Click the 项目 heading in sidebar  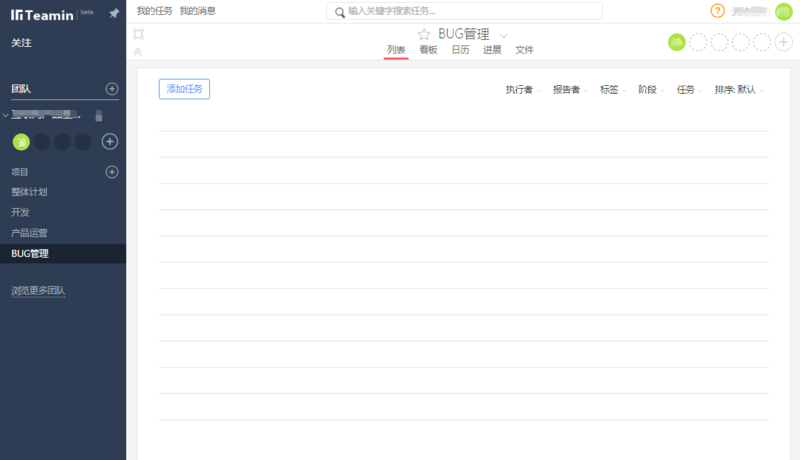20,172
